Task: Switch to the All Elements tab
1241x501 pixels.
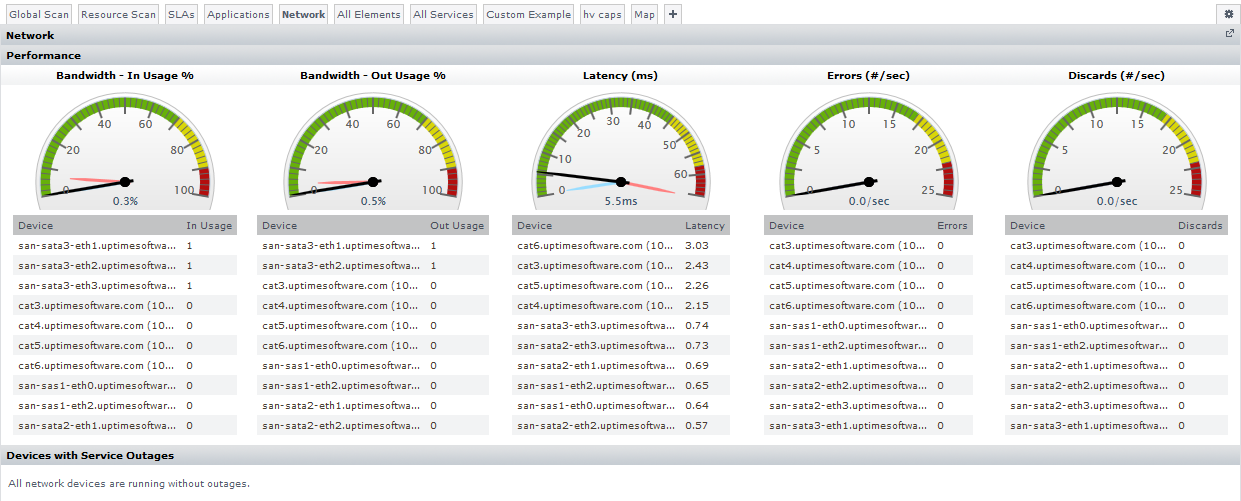Action: (369, 15)
